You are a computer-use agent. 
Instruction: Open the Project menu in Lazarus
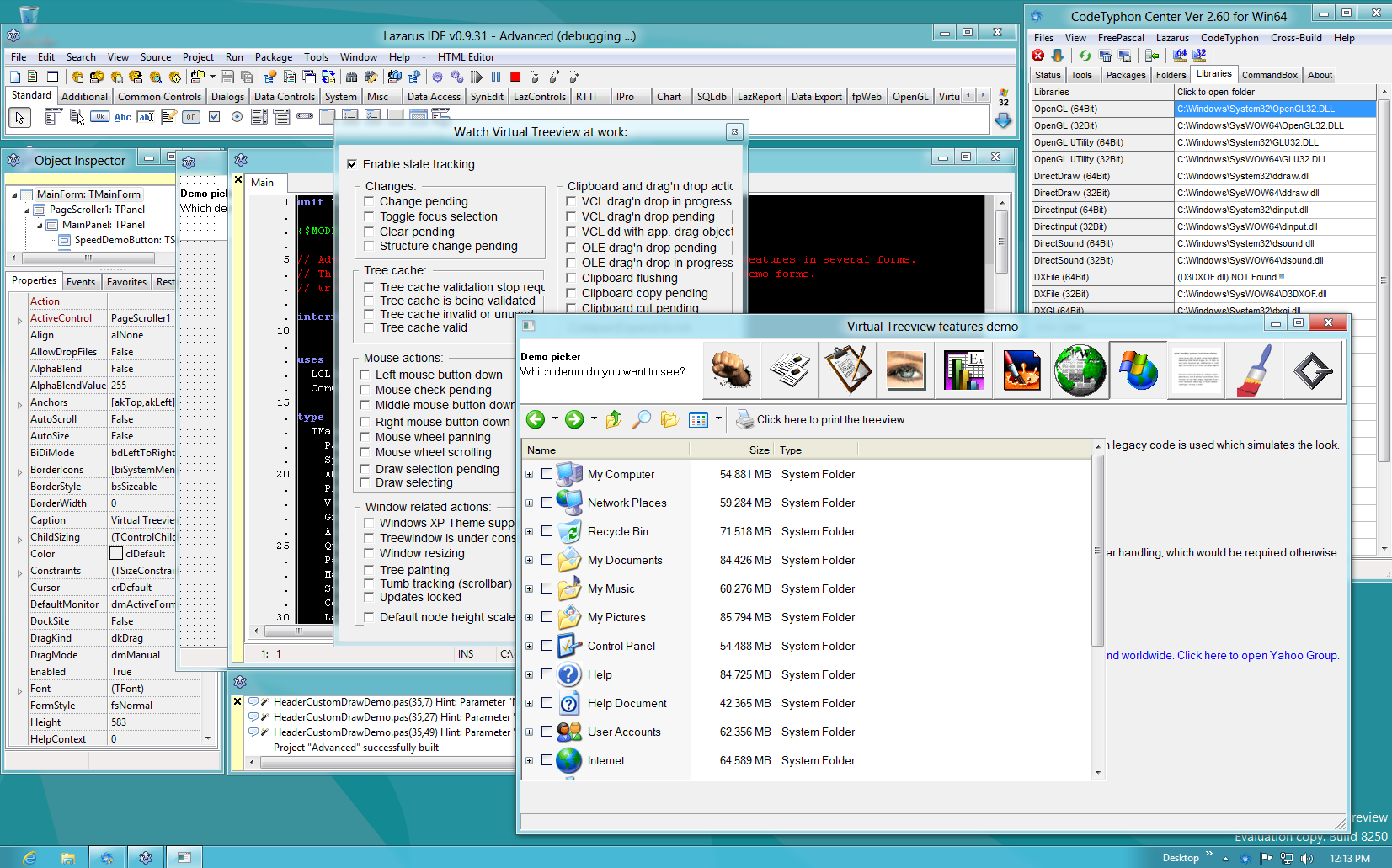click(x=198, y=57)
